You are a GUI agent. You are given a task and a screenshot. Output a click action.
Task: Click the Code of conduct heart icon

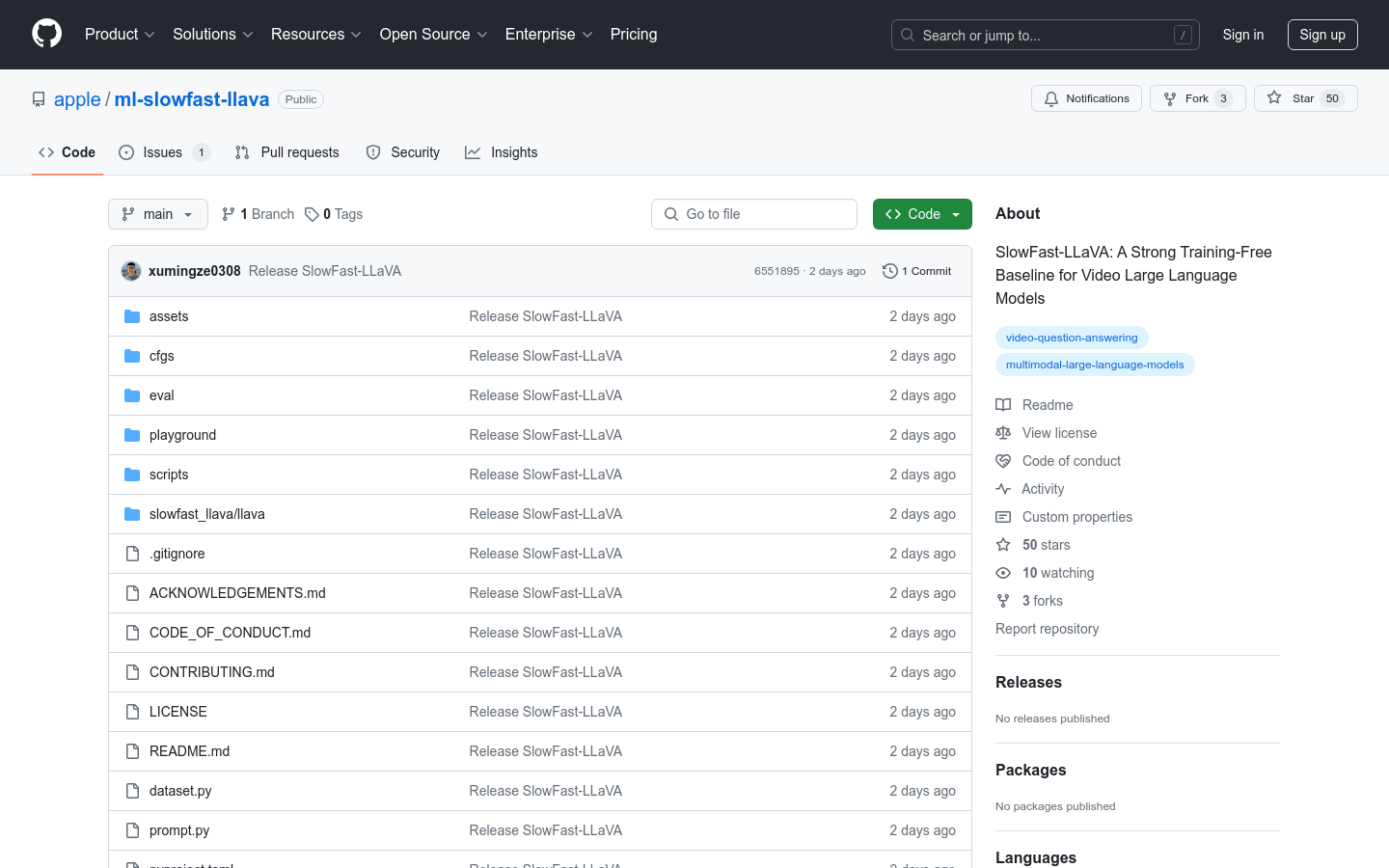(1003, 461)
